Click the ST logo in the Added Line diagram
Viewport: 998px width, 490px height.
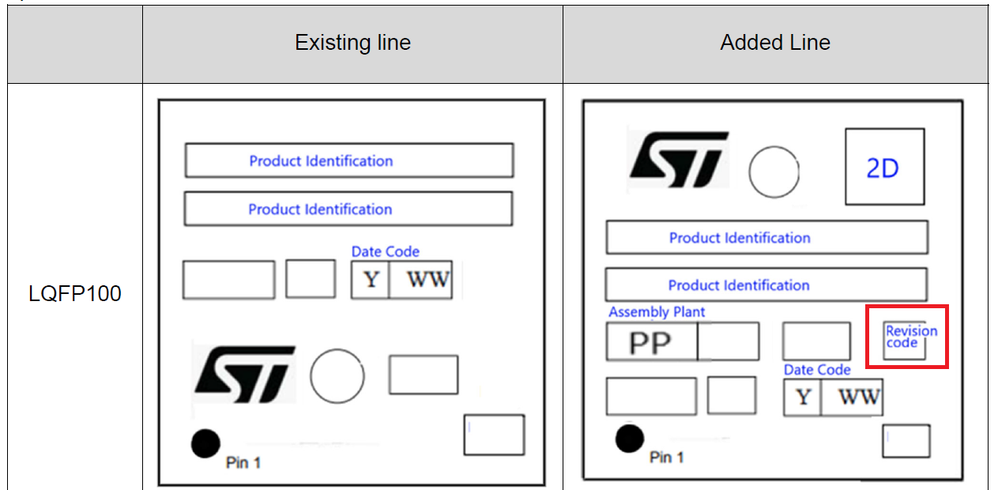click(678, 161)
